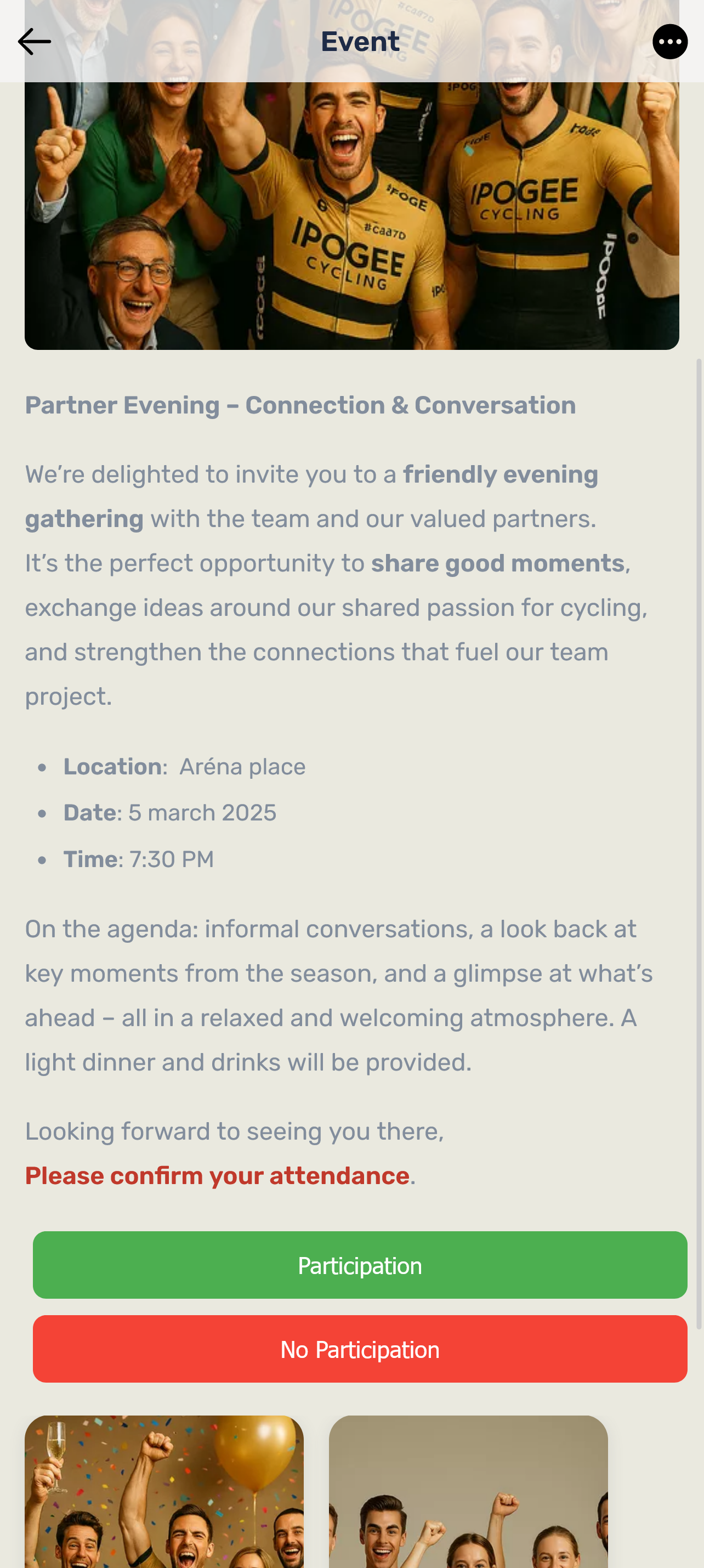Click the Location Aréna place line
704x1568 pixels.
184,767
